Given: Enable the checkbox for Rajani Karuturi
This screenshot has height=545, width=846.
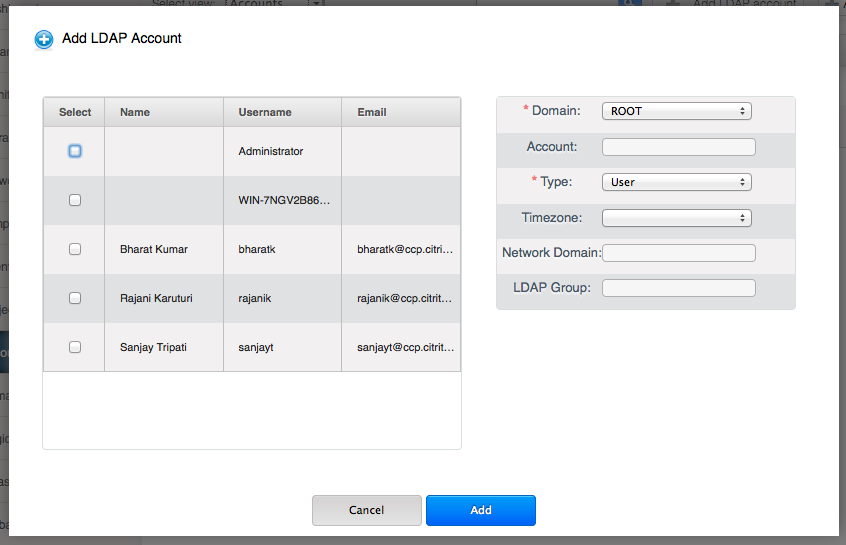Looking at the screenshot, I should tap(75, 298).
